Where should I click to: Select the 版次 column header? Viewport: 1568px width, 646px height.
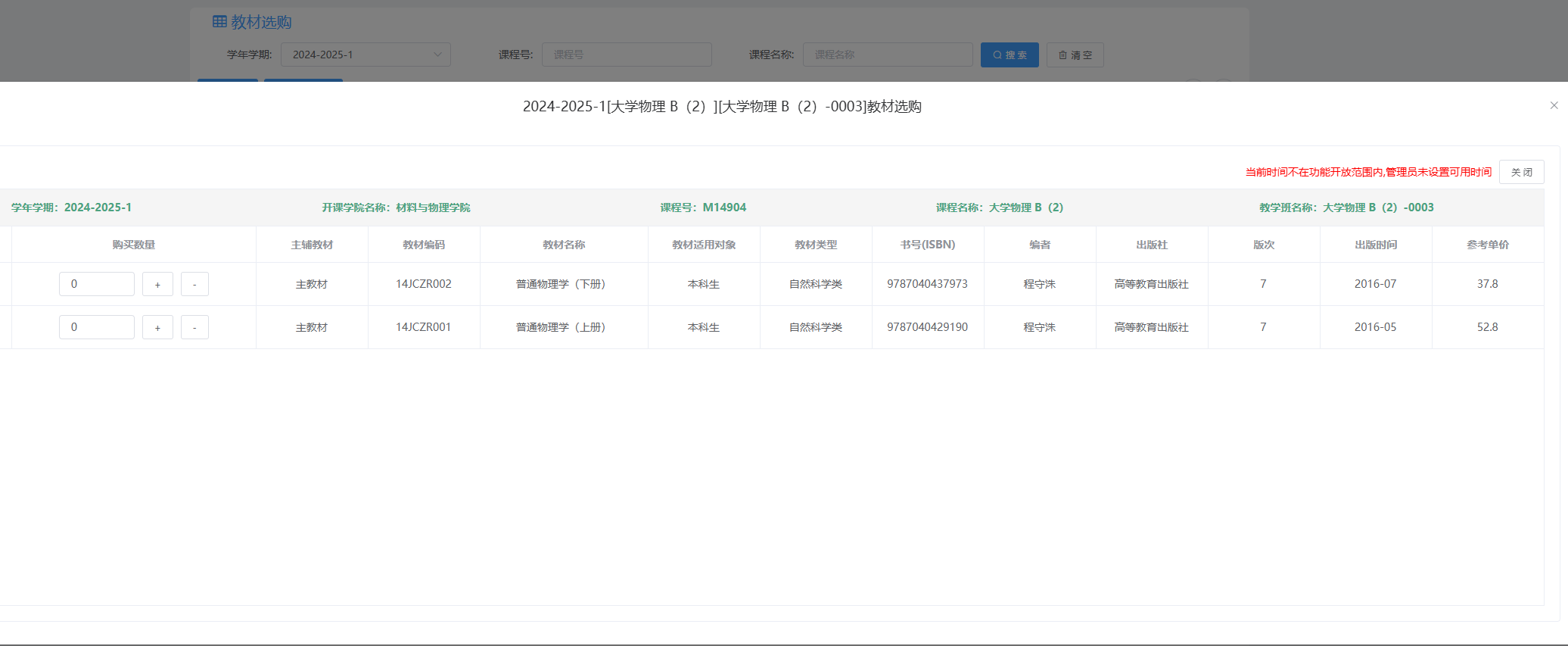[x=1264, y=245]
